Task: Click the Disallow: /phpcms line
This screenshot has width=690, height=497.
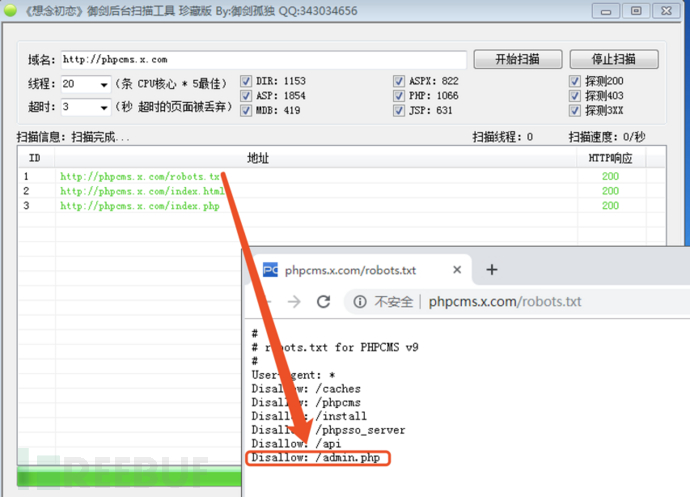Action: click(306, 402)
